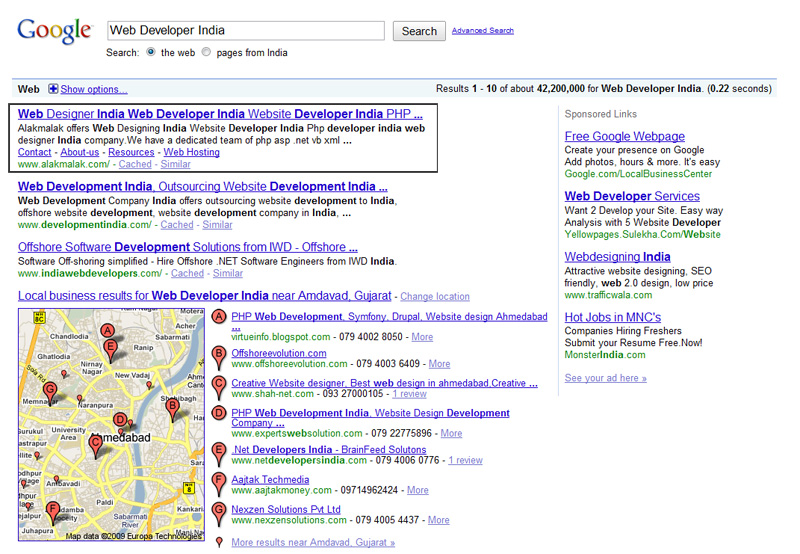
Task: Open Free Google Webpage sponsored link
Action: point(624,136)
